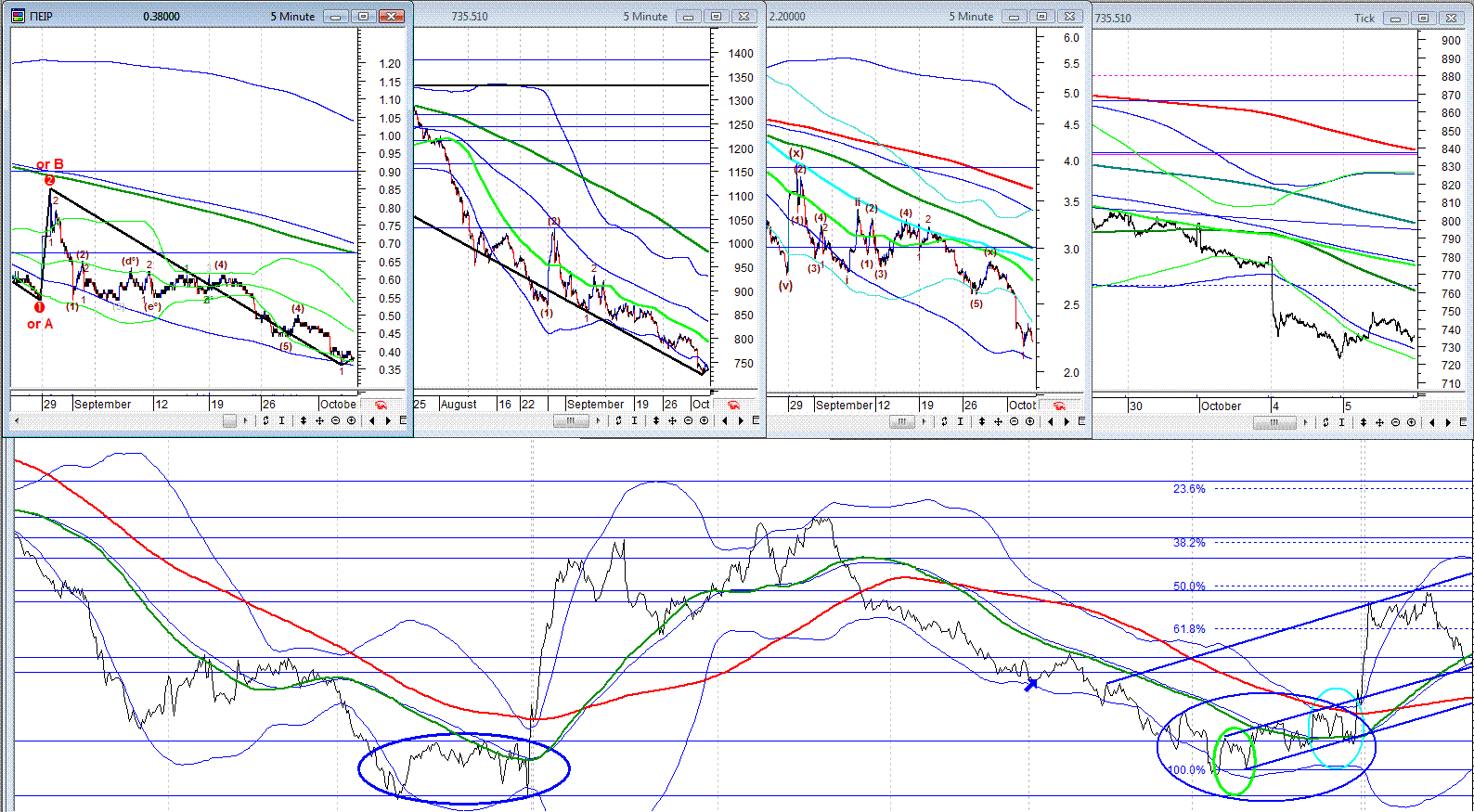Click the '2.20000' title of third chart
Viewport: 1474px width, 812px height.
[788, 17]
